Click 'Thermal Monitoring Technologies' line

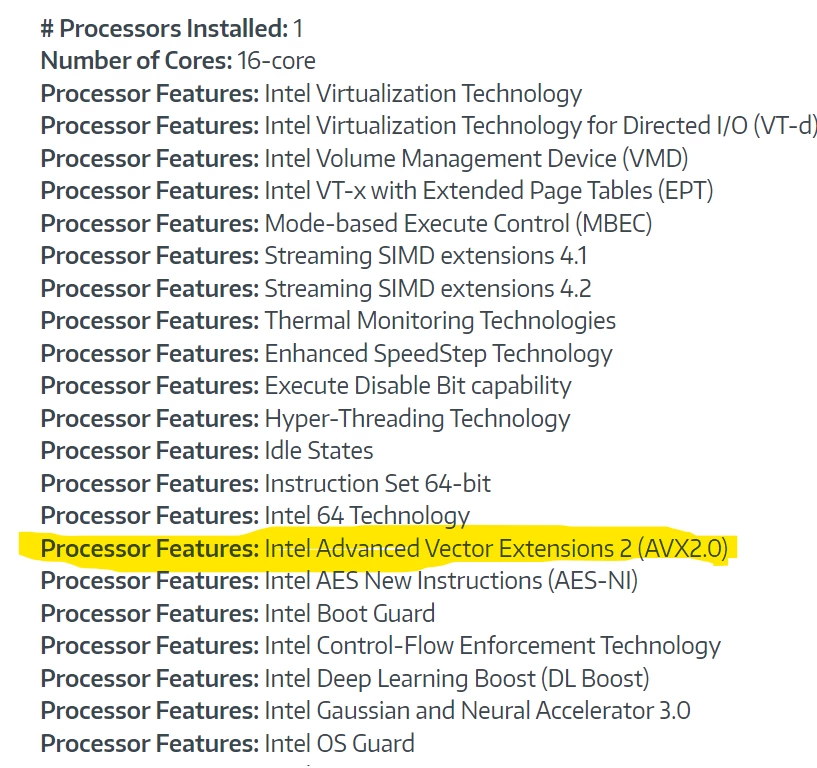(328, 321)
